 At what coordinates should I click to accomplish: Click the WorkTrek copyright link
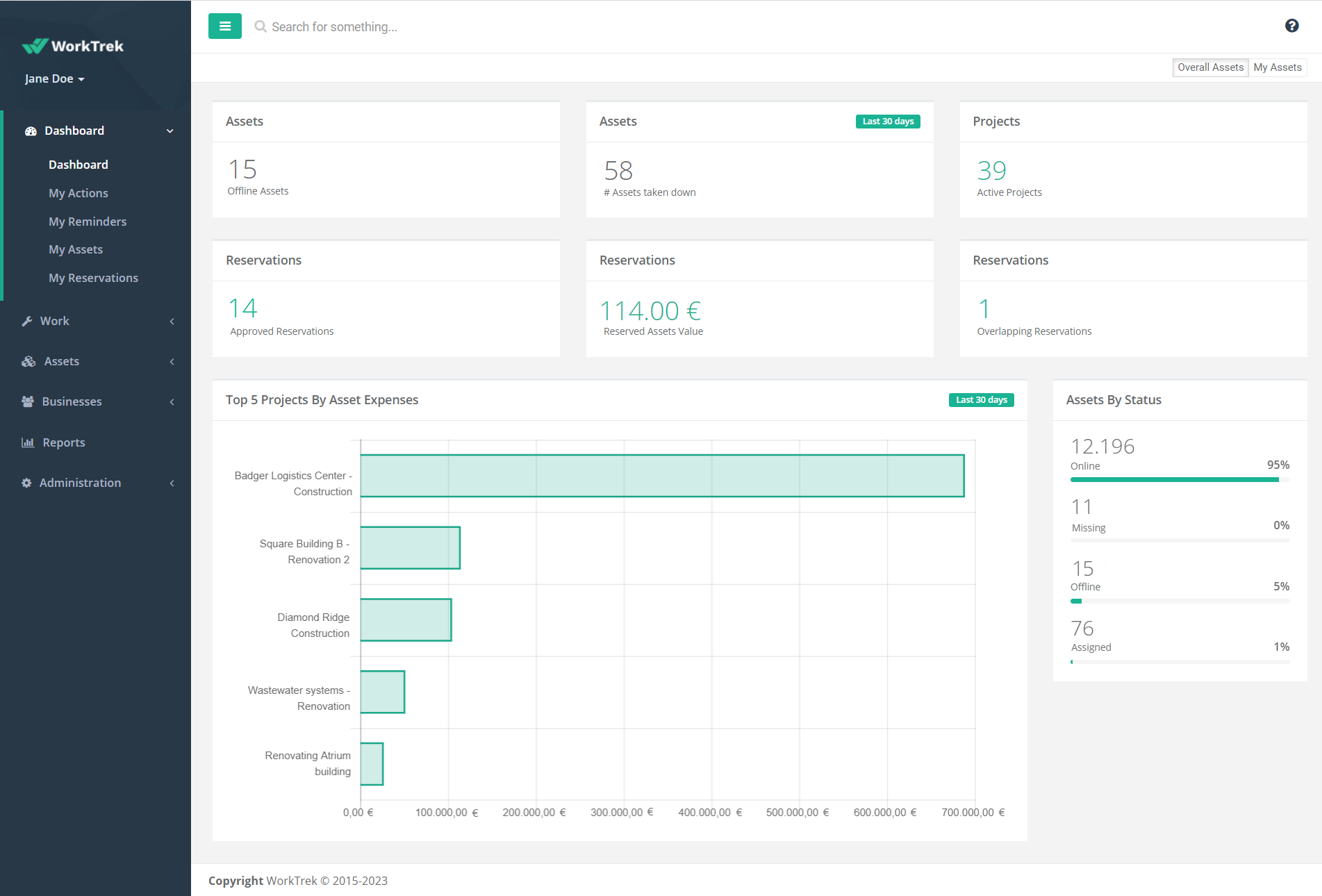tap(292, 880)
